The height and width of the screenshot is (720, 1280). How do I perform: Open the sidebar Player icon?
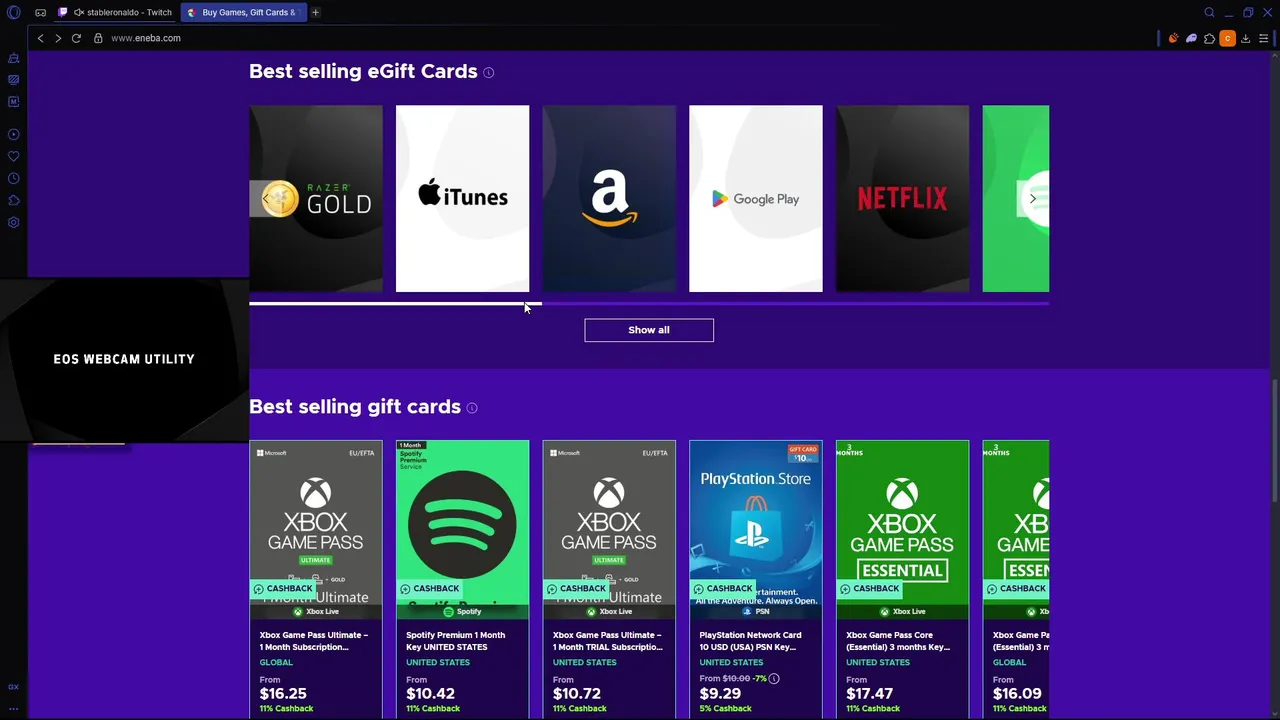[x=13, y=134]
